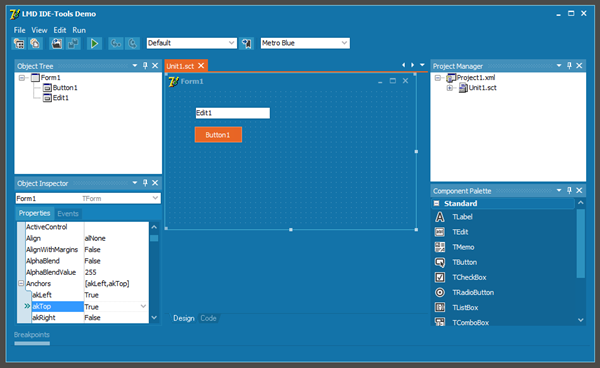The height and width of the screenshot is (368, 600).
Task: Switch to the Code view
Action: (x=208, y=318)
